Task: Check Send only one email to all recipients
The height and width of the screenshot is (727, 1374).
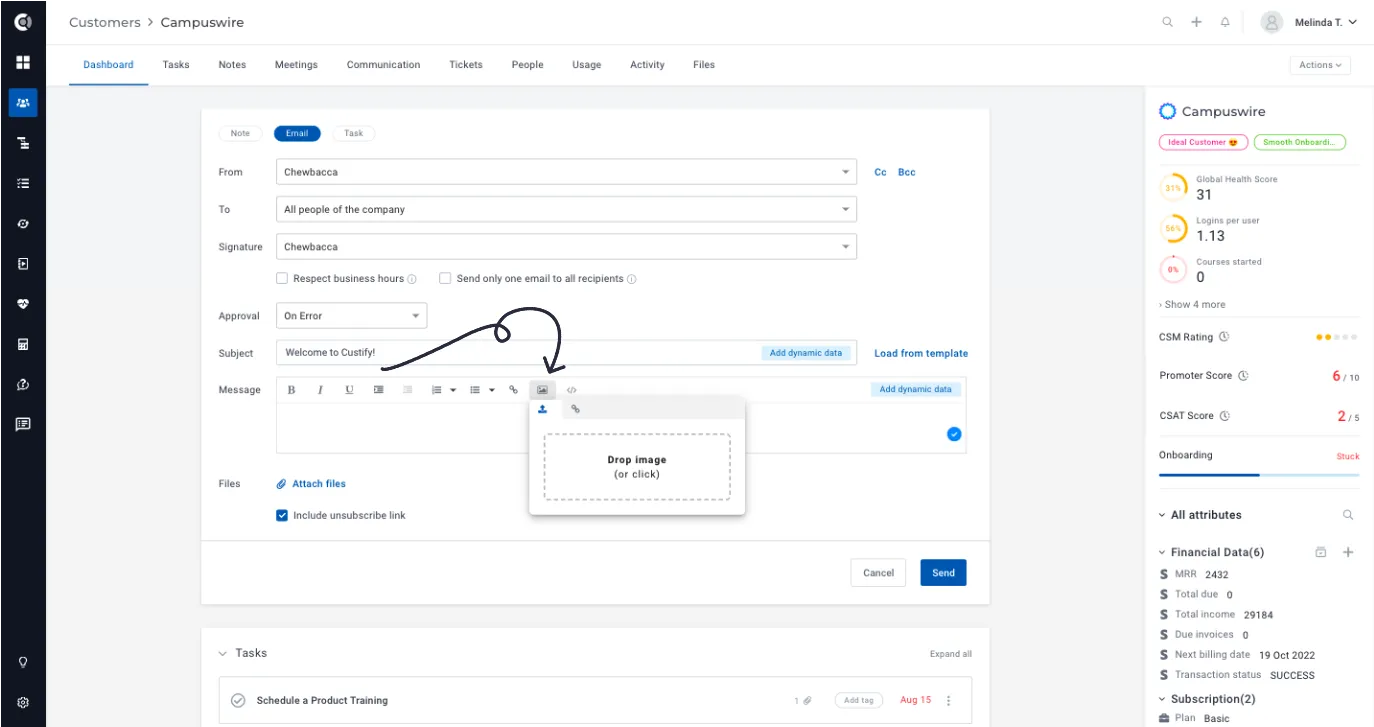Action: (x=445, y=279)
